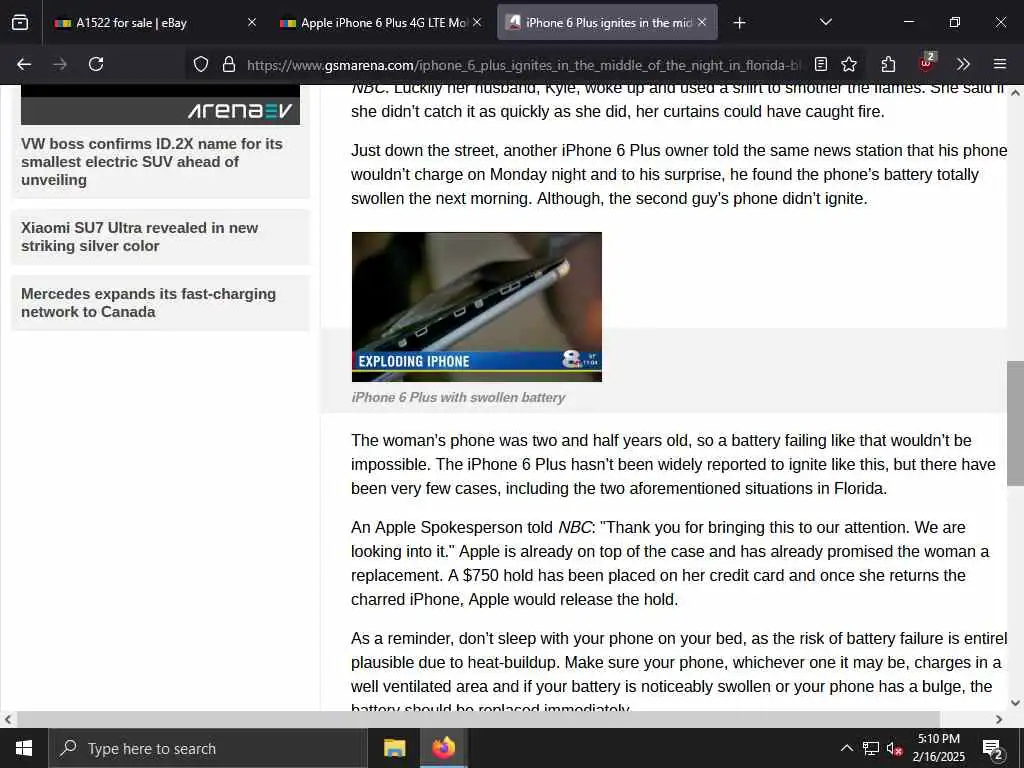
Task: Open the Windows Start menu
Action: [x=24, y=748]
